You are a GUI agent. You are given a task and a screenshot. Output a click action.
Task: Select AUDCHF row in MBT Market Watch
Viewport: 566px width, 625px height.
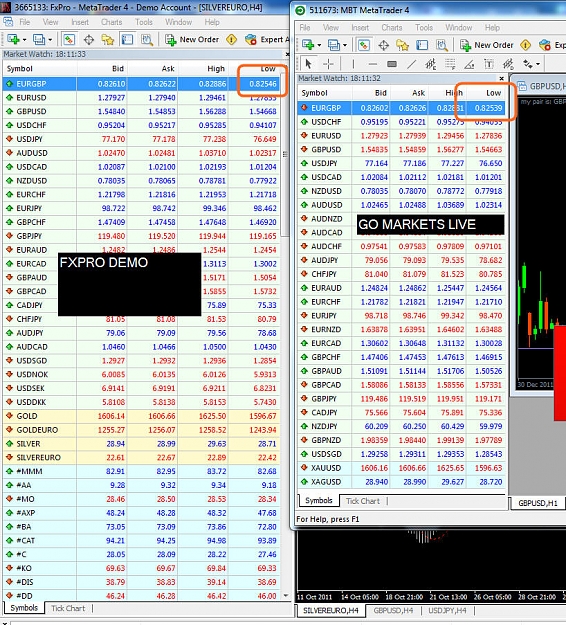401,246
